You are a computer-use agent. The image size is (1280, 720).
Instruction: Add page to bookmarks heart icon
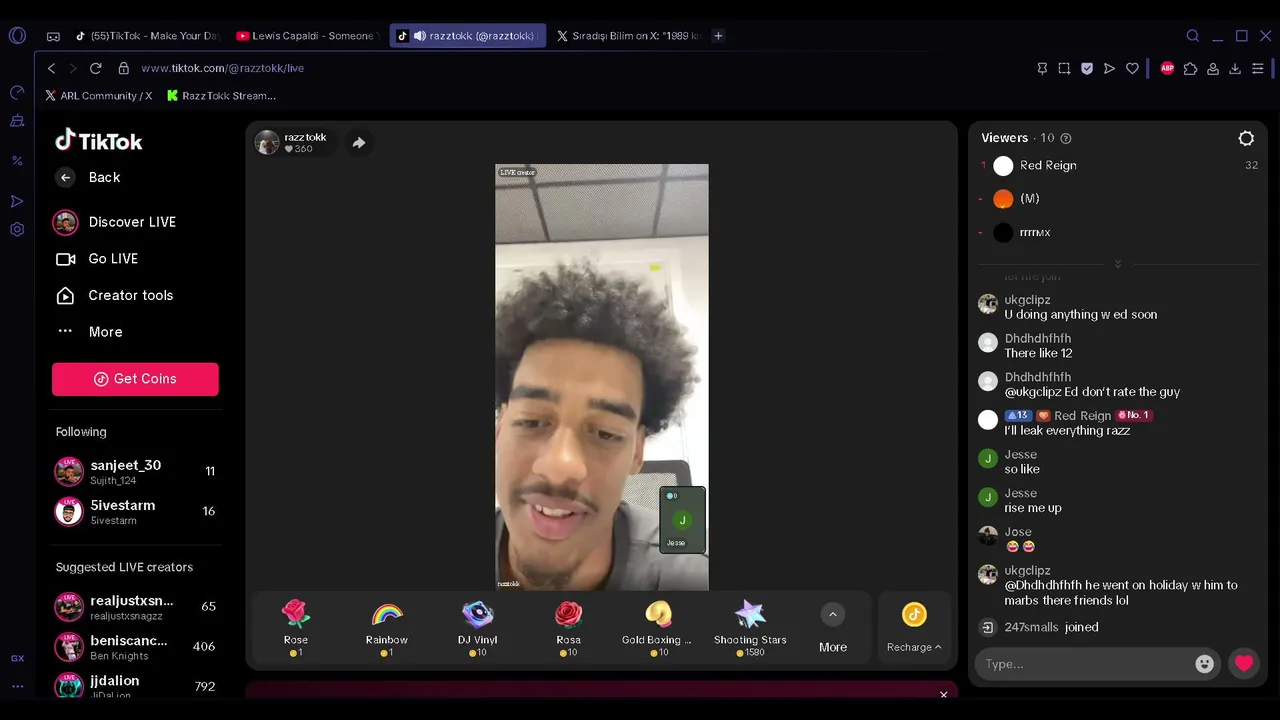point(1132,68)
